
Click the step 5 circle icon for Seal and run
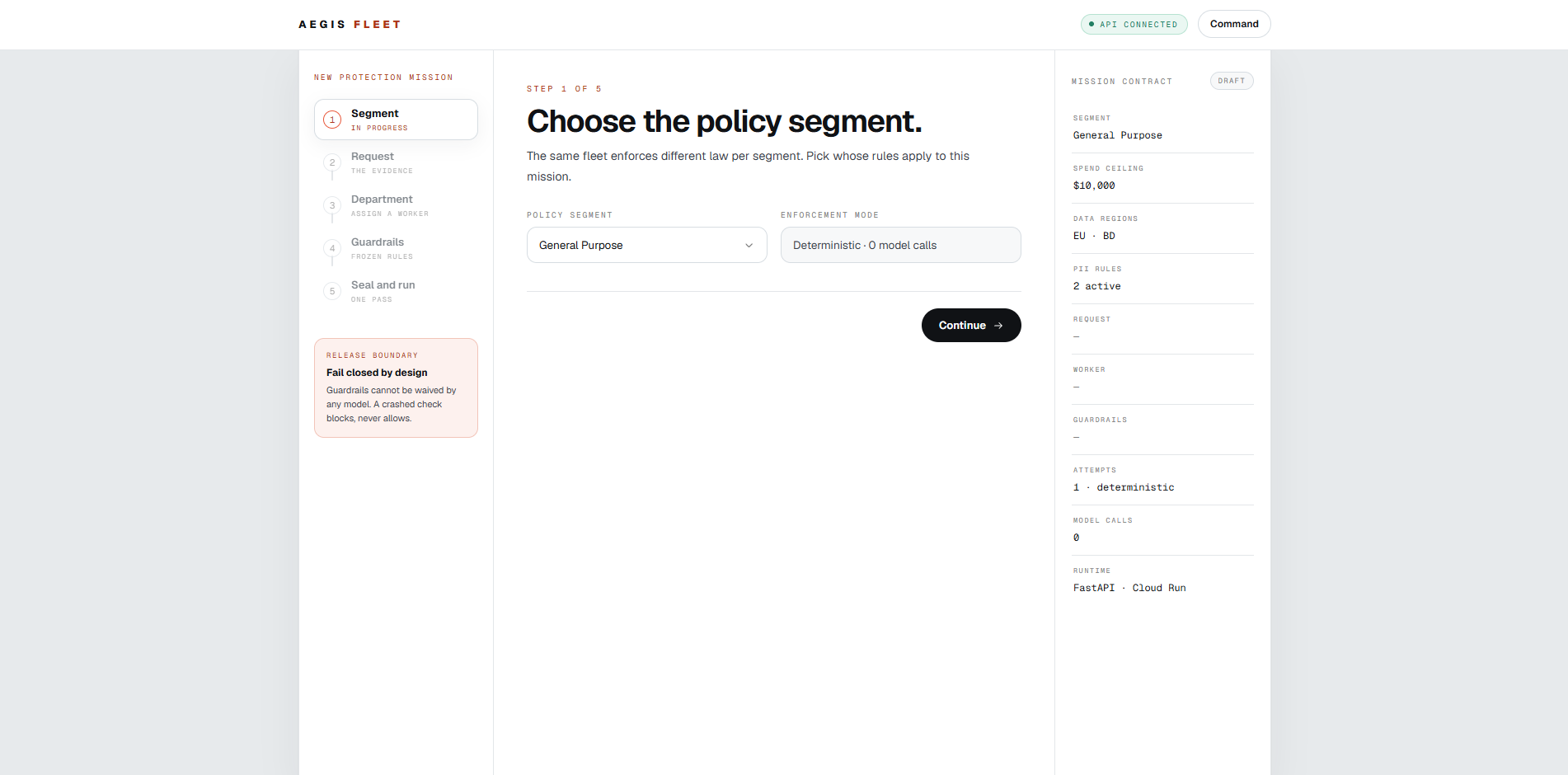332,291
